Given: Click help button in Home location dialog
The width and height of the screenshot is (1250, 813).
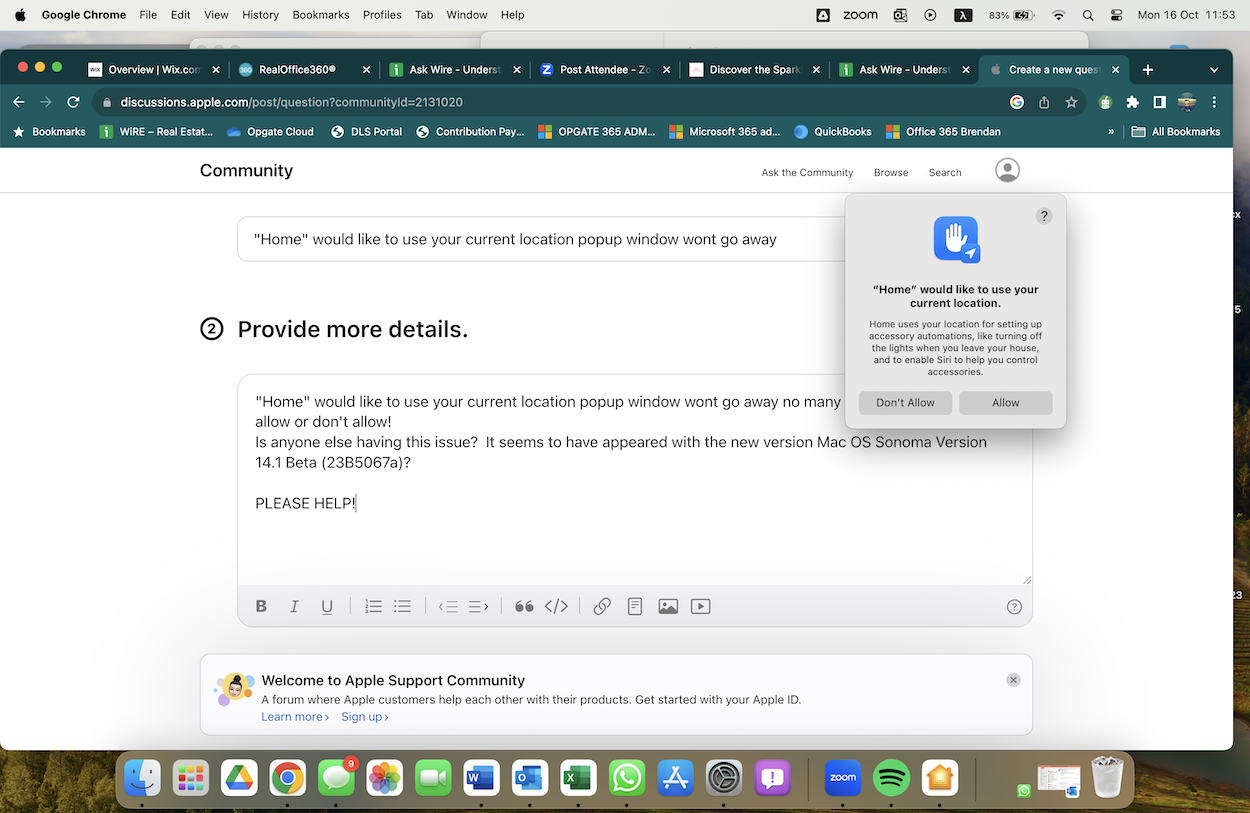Looking at the screenshot, I should pyautogui.click(x=1044, y=216).
